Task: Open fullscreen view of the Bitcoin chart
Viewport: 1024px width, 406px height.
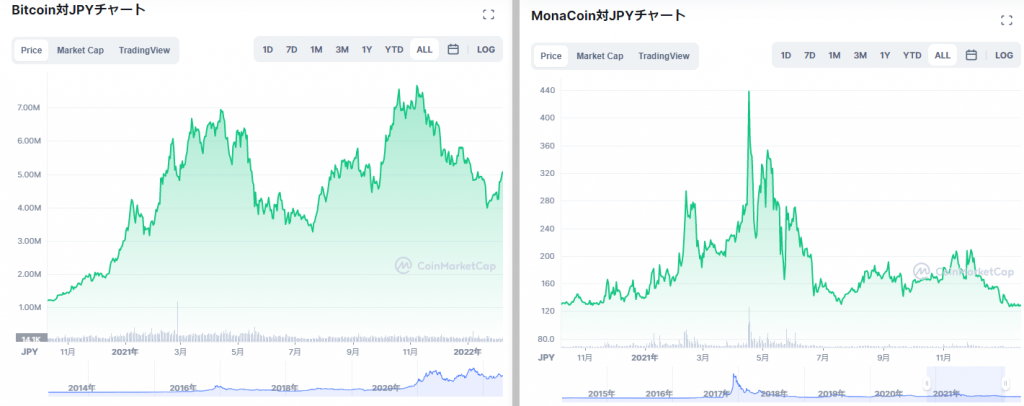Action: point(488,14)
